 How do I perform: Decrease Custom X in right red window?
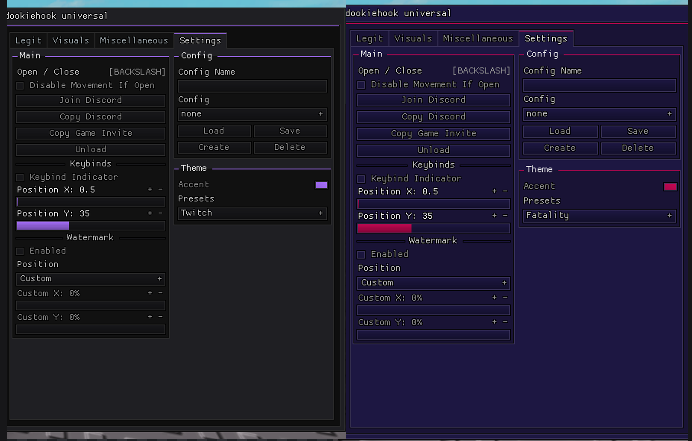[505, 298]
